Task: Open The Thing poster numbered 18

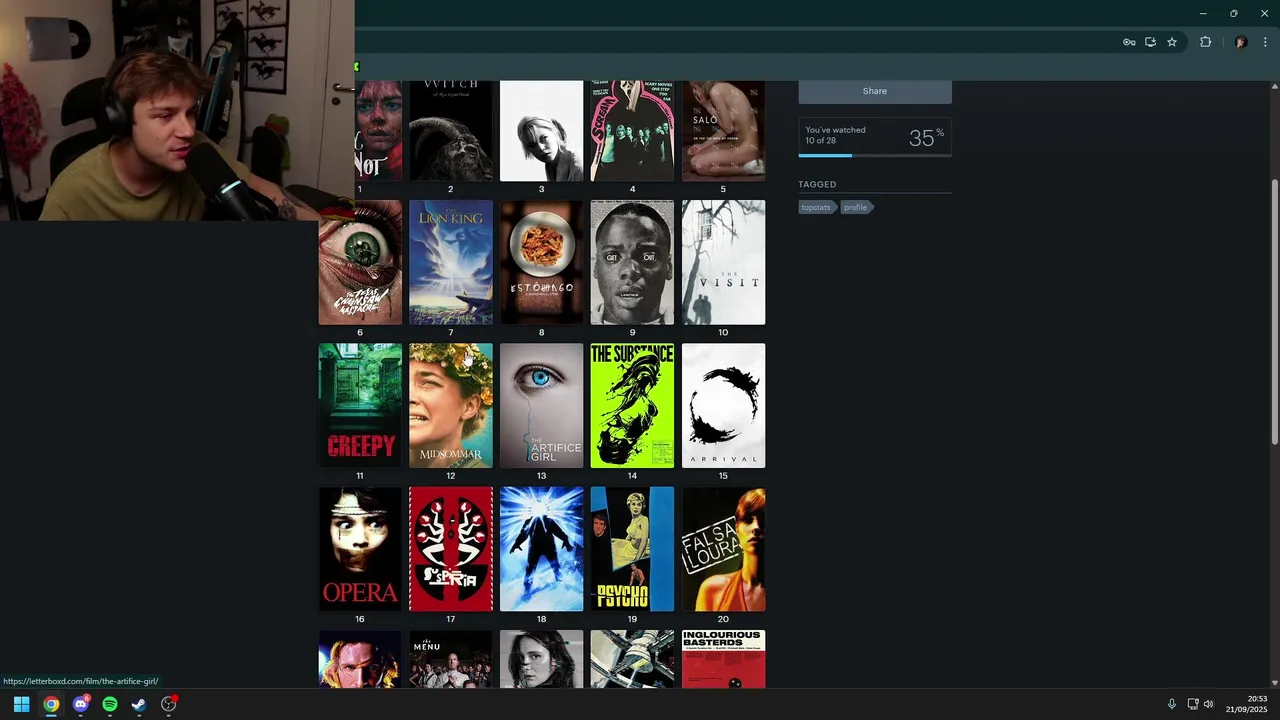Action: pos(541,549)
